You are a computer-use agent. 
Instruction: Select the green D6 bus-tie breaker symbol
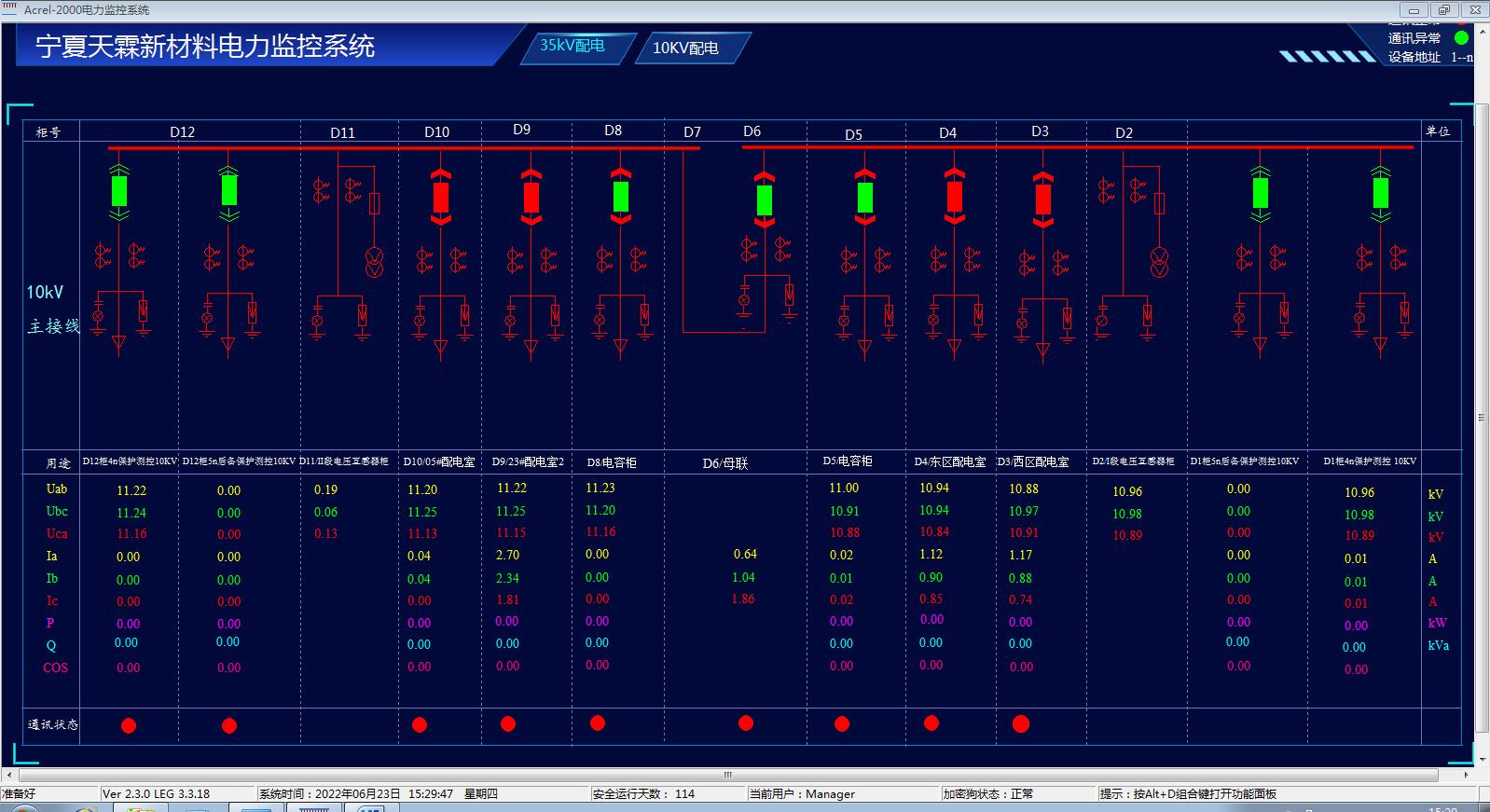point(764,200)
